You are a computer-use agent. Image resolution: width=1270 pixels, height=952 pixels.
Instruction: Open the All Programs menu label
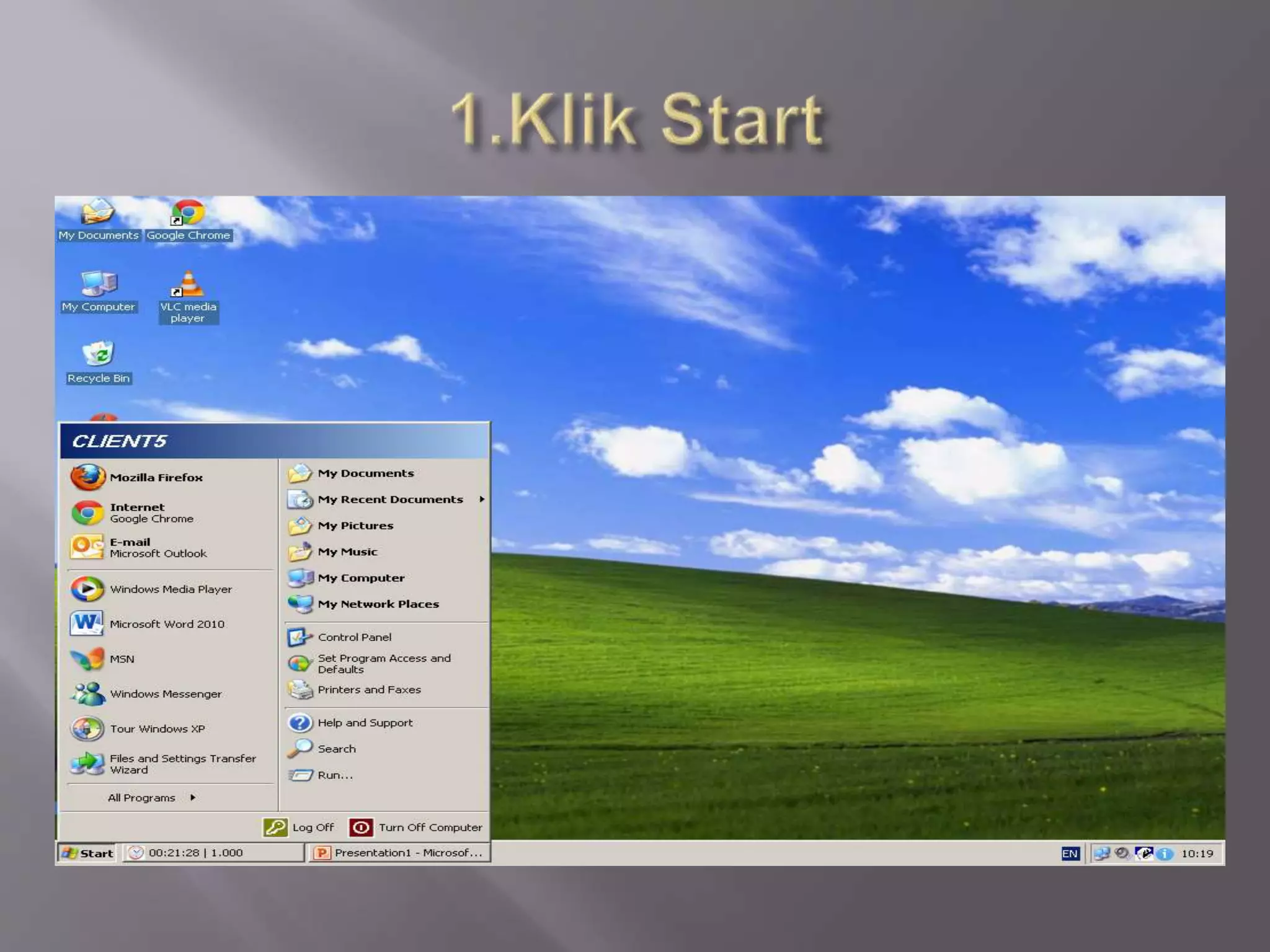[141, 798]
